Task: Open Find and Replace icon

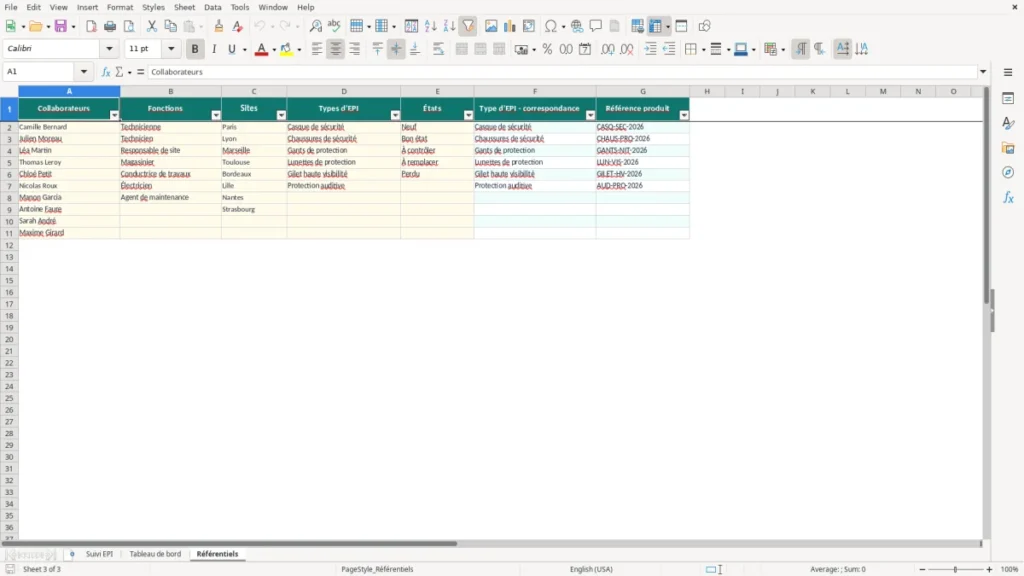Action: point(315,26)
